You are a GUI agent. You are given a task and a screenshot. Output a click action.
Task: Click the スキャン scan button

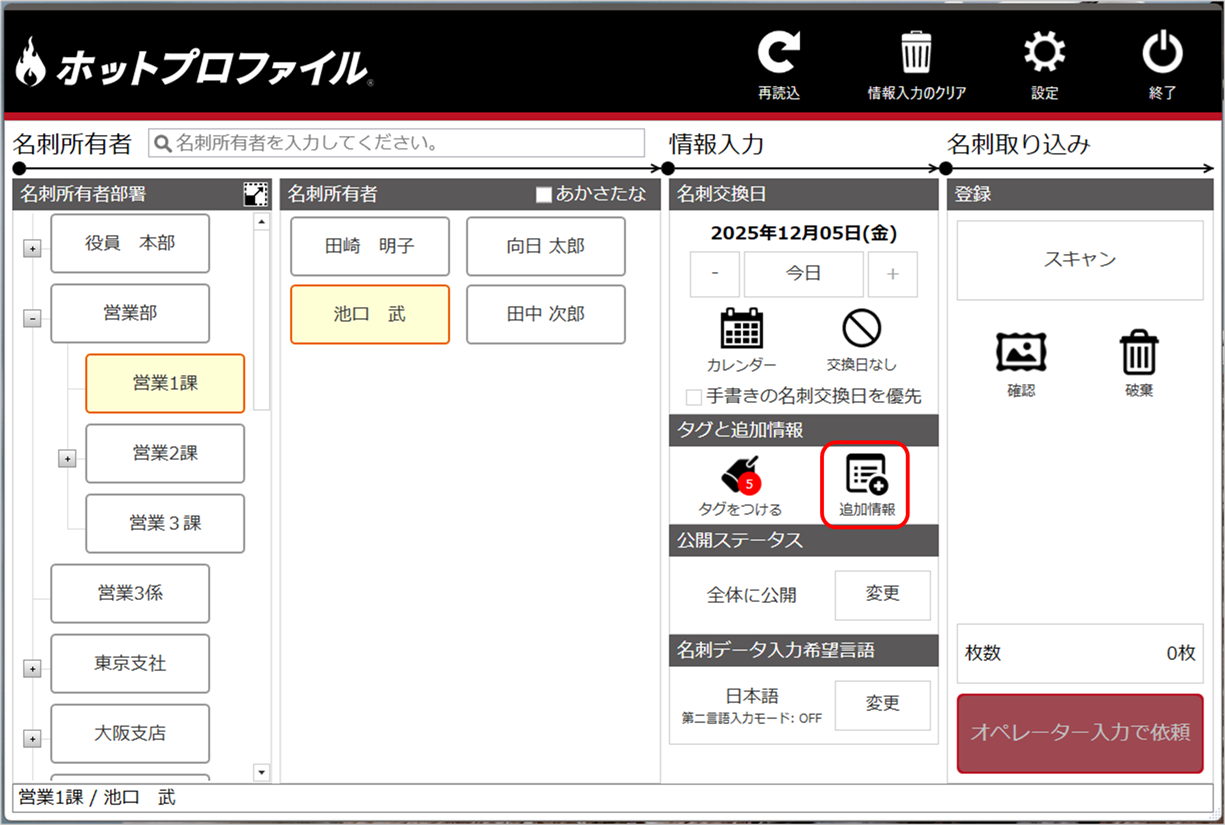point(1079,258)
